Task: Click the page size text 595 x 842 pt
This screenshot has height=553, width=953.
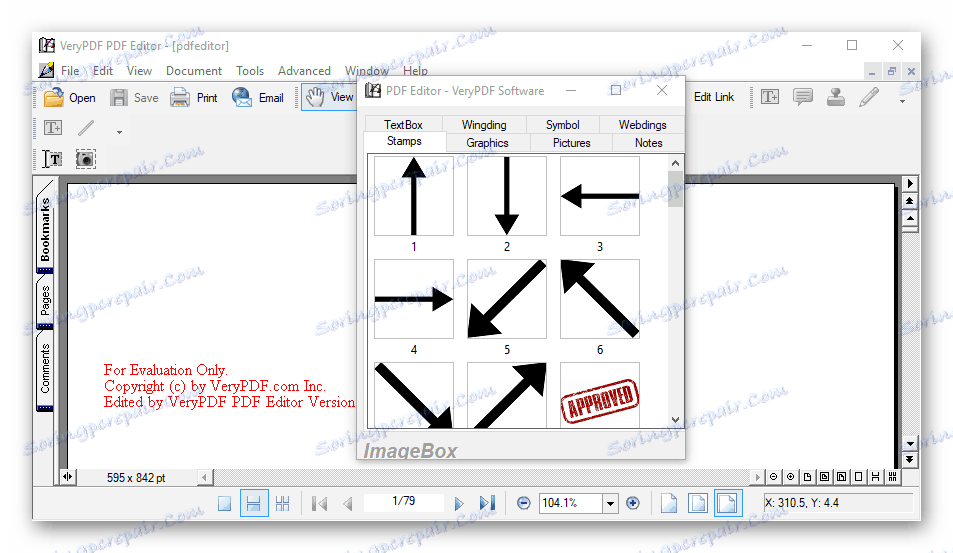Action: tap(136, 478)
